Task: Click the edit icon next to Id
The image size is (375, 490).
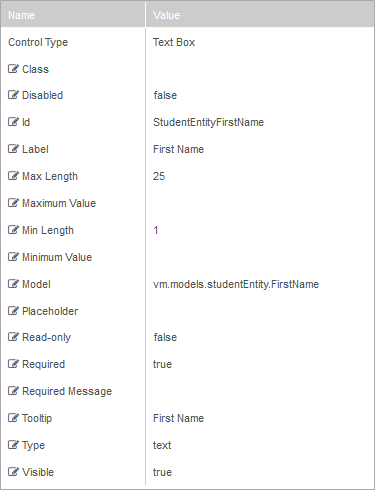Action: pos(13,122)
